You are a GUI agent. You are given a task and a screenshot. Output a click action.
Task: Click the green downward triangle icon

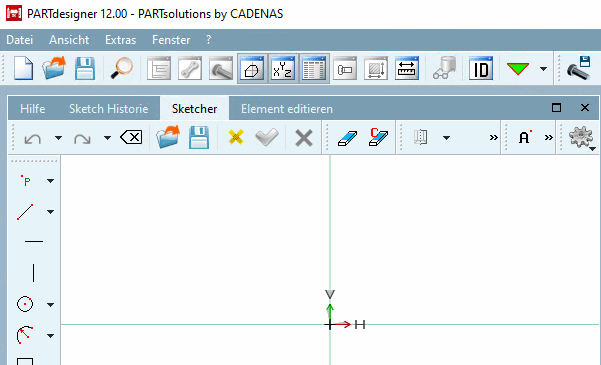[518, 69]
